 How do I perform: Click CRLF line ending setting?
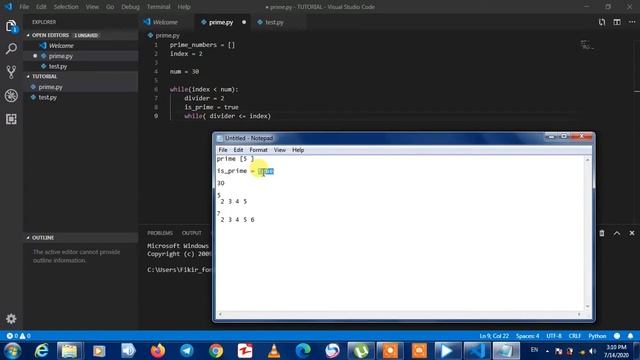(574, 336)
